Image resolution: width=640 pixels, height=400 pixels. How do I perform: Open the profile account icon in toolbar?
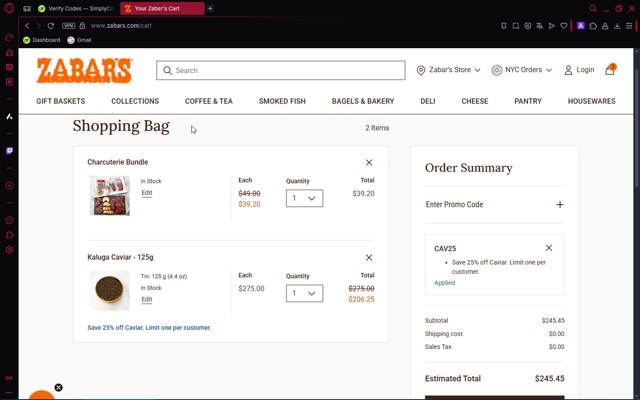pyautogui.click(x=605, y=26)
